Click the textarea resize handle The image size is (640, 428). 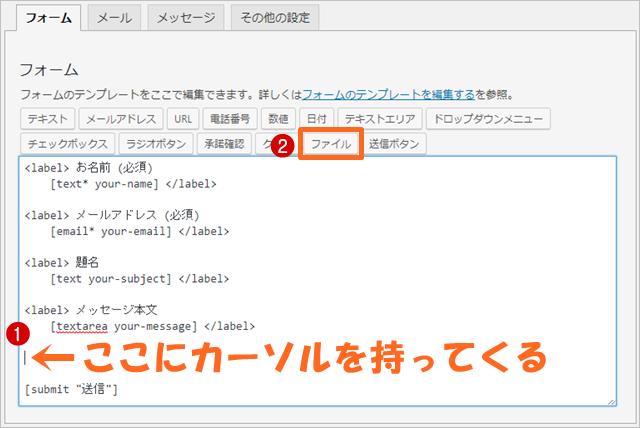tap(609, 400)
